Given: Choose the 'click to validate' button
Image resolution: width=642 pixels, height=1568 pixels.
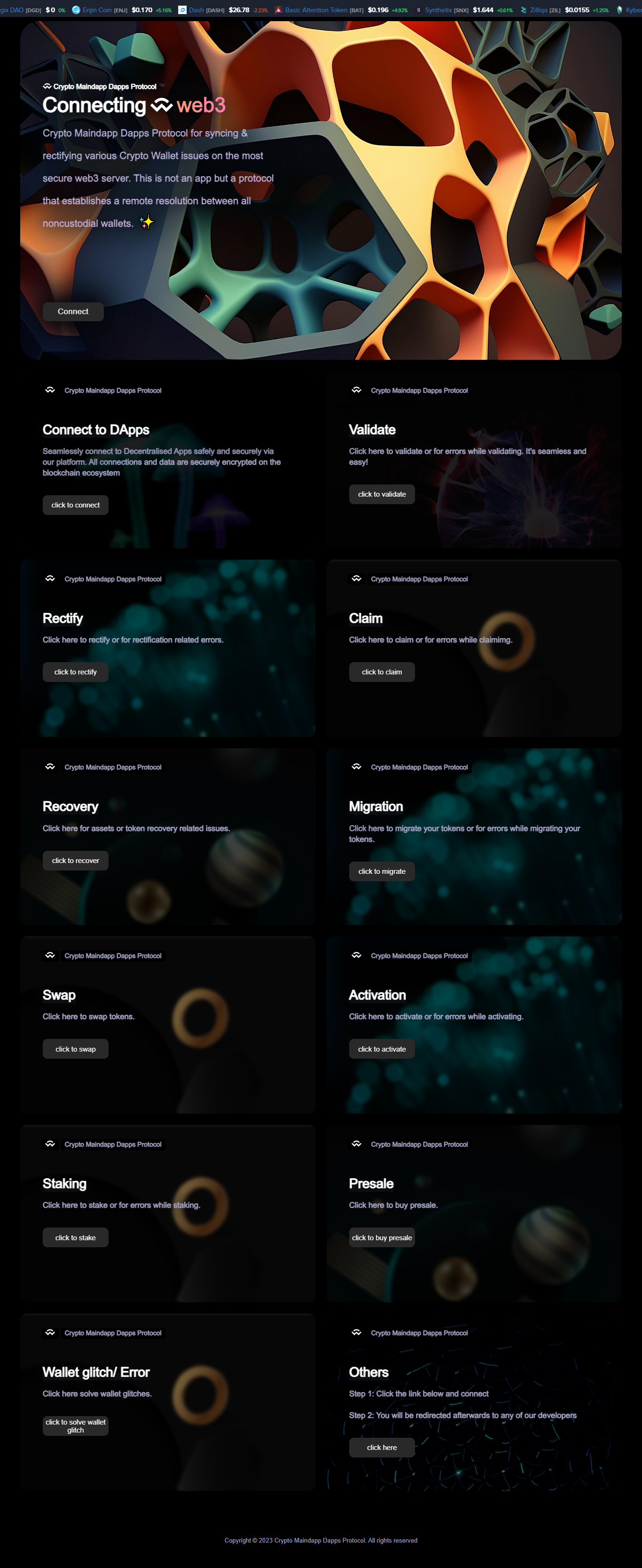Looking at the screenshot, I should click(382, 494).
